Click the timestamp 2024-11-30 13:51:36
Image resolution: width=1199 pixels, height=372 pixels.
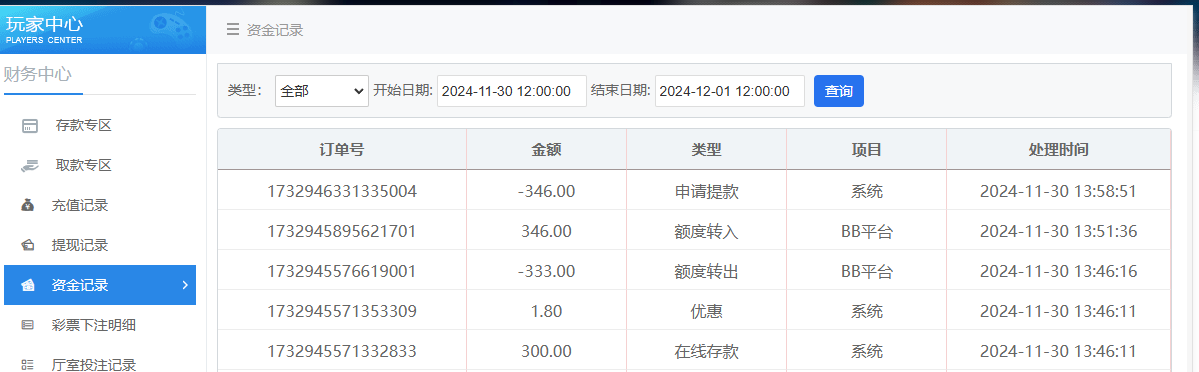tap(1058, 231)
